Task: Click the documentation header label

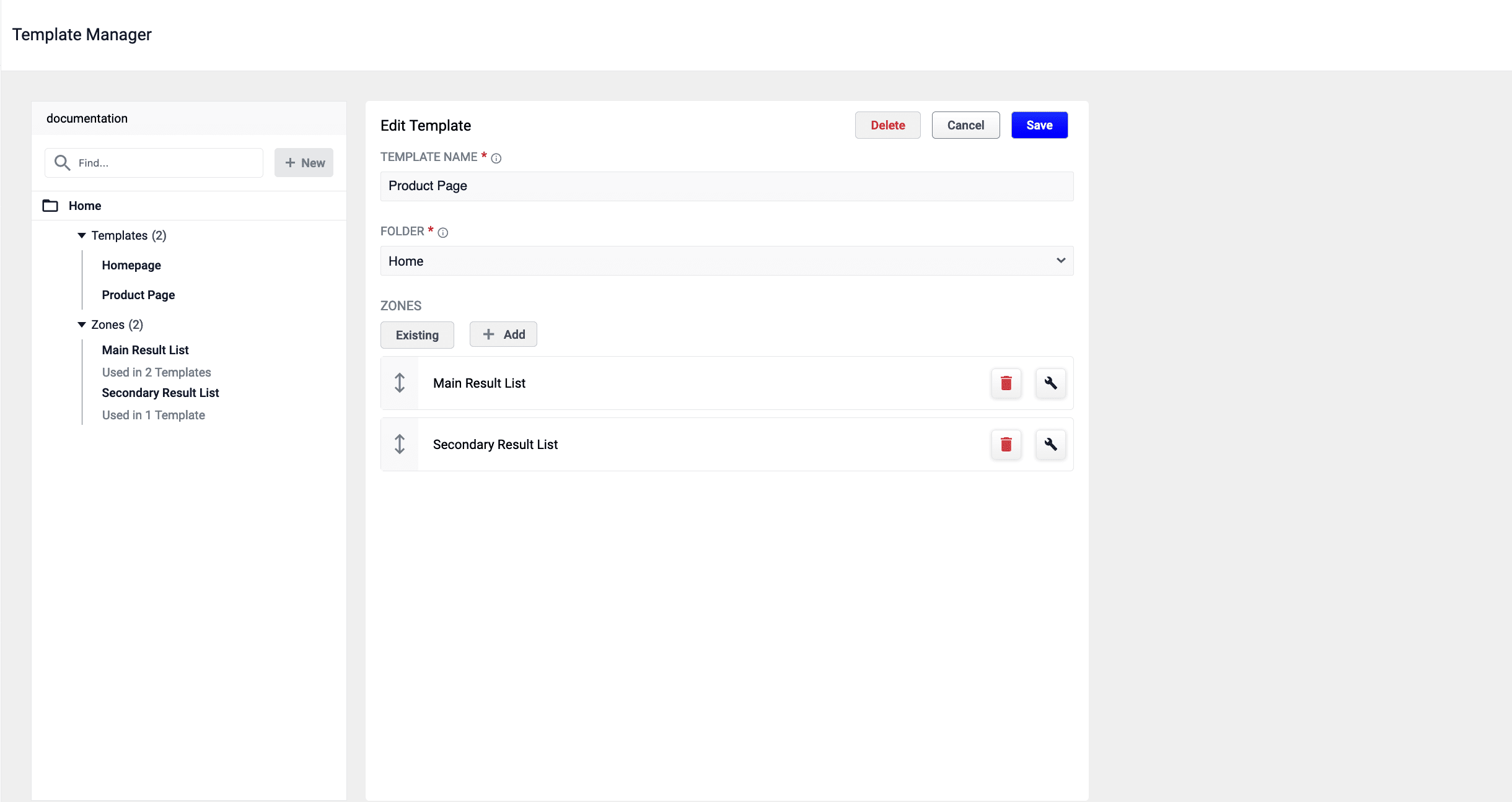Action: [87, 118]
